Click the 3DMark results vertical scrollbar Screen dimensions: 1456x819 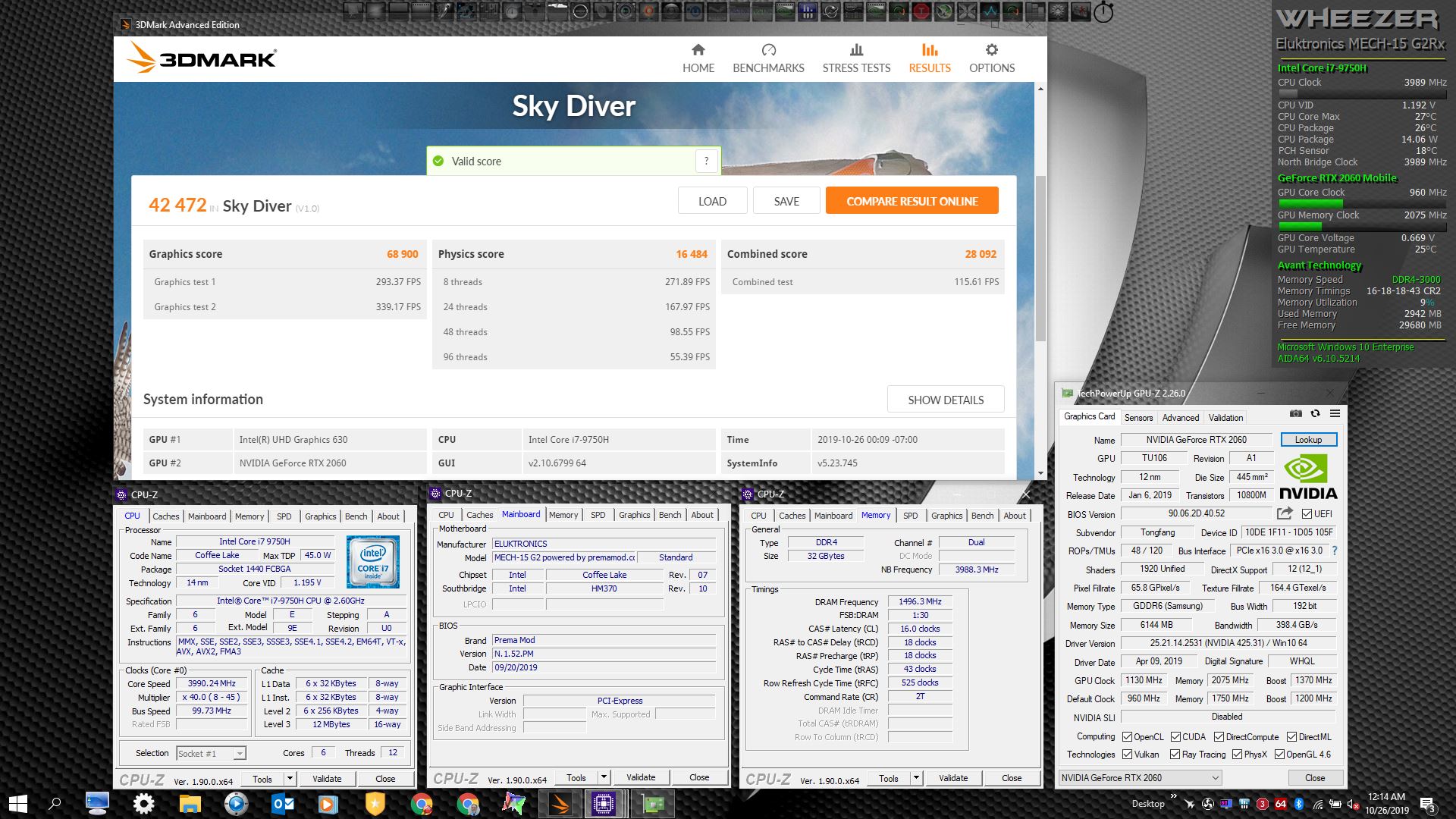click(x=1040, y=258)
